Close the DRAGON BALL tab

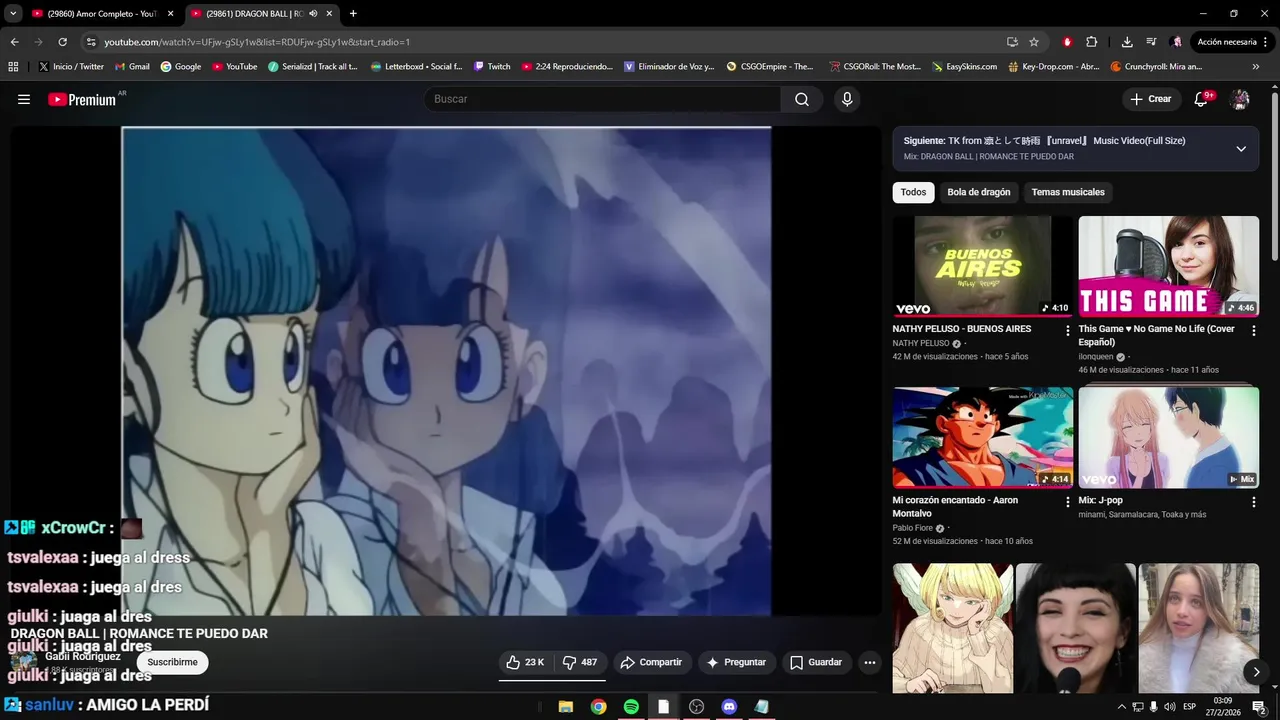[329, 14]
